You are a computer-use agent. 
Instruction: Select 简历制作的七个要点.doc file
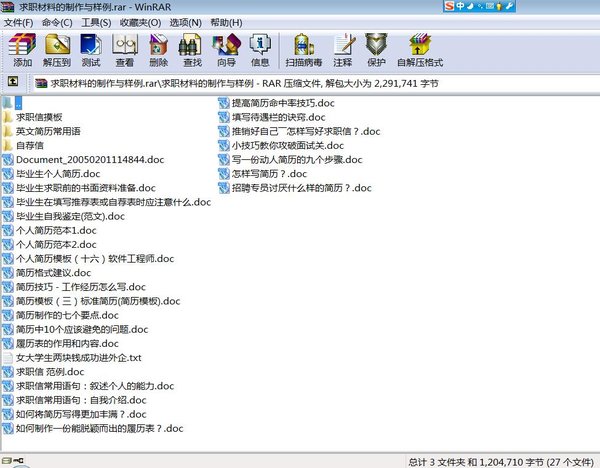tap(60, 315)
